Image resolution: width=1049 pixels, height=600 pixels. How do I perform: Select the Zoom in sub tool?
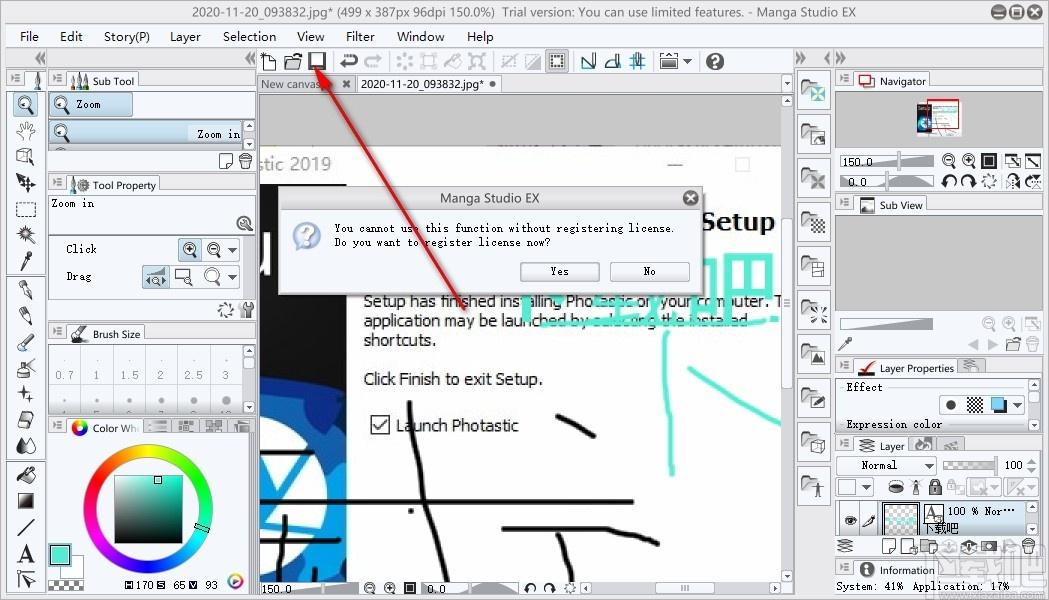(146, 133)
